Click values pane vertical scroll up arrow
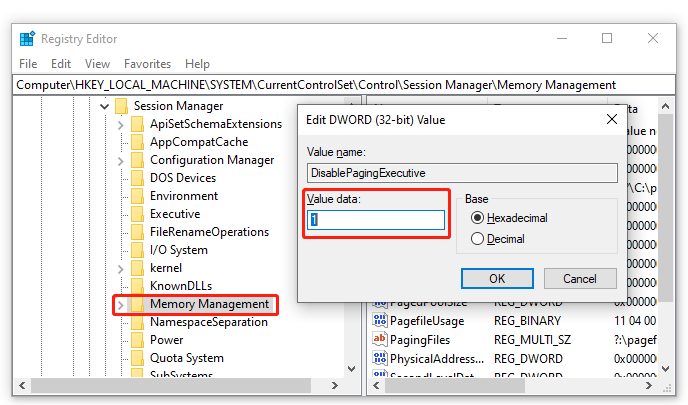Screen dimensions: 688x405 pos(666,106)
